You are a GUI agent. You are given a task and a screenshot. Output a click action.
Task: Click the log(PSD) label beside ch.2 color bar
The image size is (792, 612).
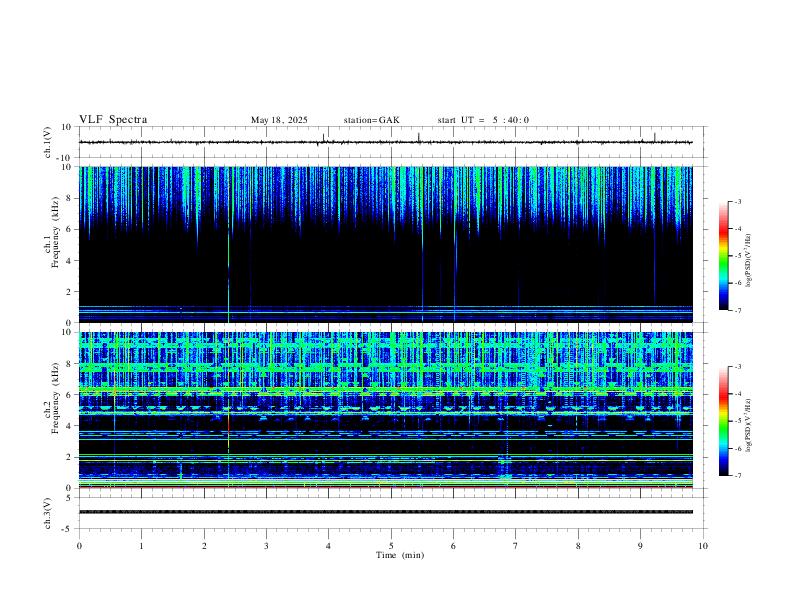click(749, 425)
